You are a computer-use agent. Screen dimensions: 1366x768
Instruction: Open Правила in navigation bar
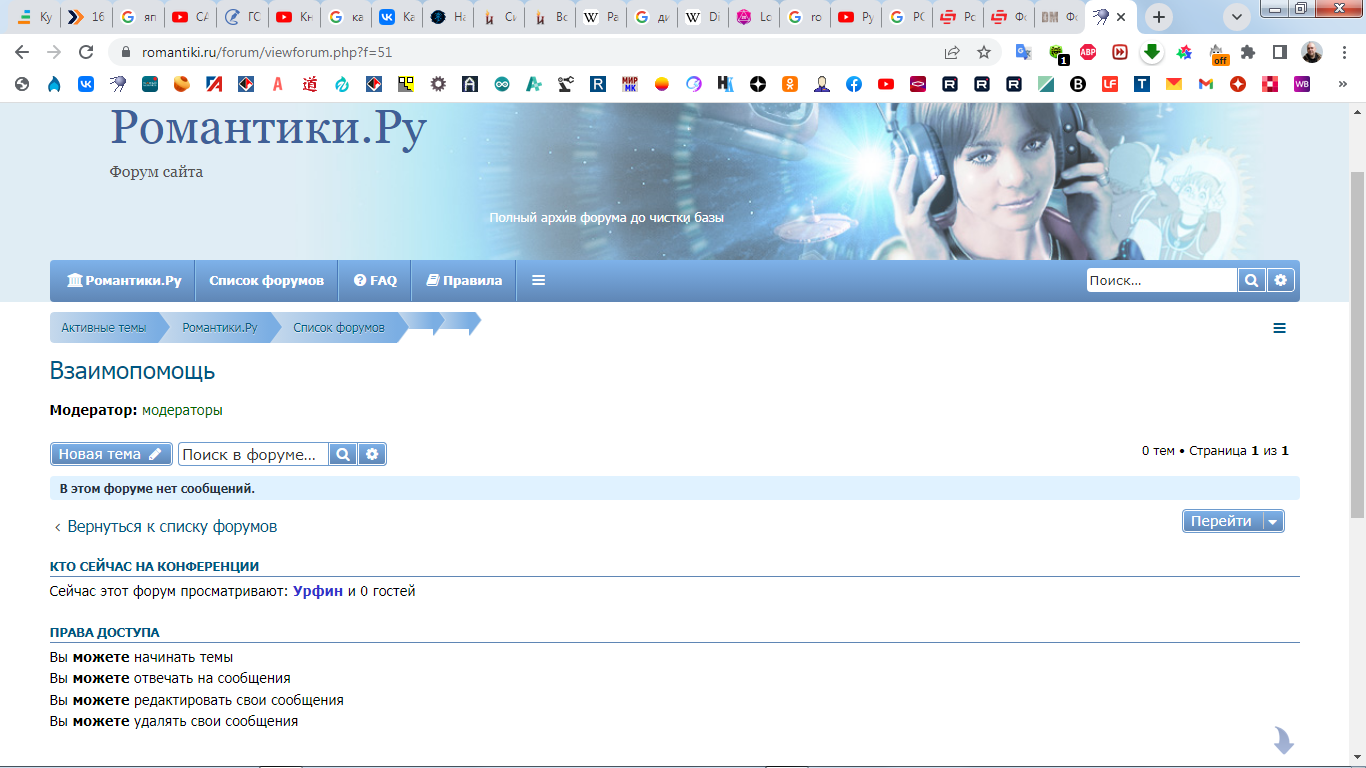tap(464, 281)
